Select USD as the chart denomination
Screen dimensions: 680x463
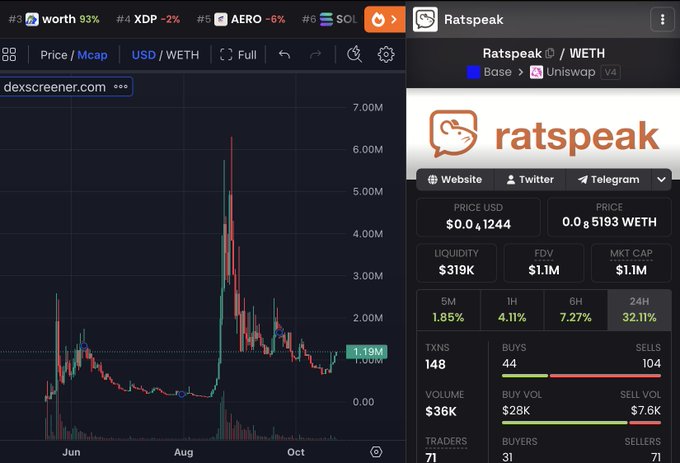143,55
